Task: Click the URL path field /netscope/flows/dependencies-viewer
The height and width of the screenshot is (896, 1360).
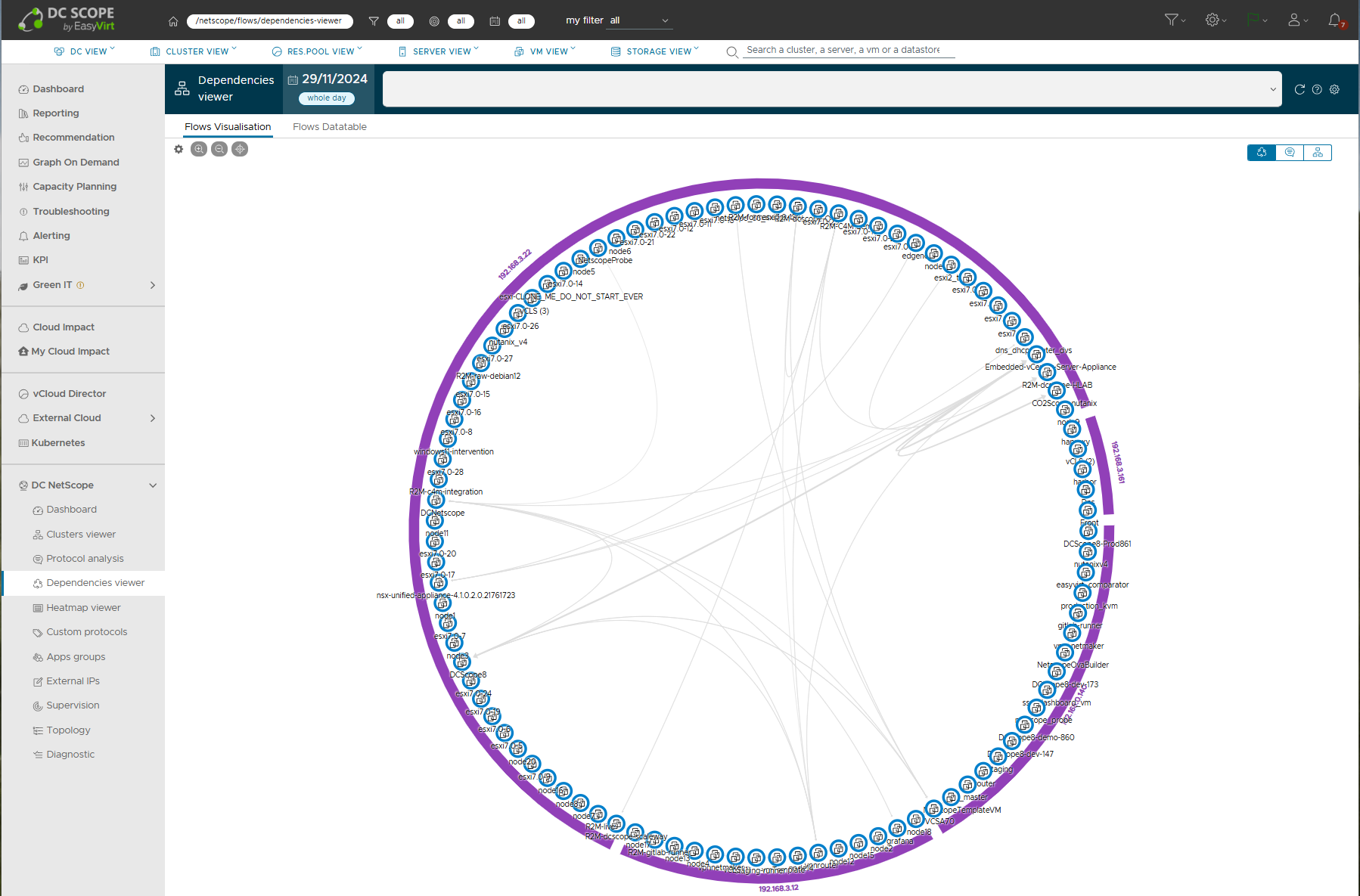Action: (269, 21)
